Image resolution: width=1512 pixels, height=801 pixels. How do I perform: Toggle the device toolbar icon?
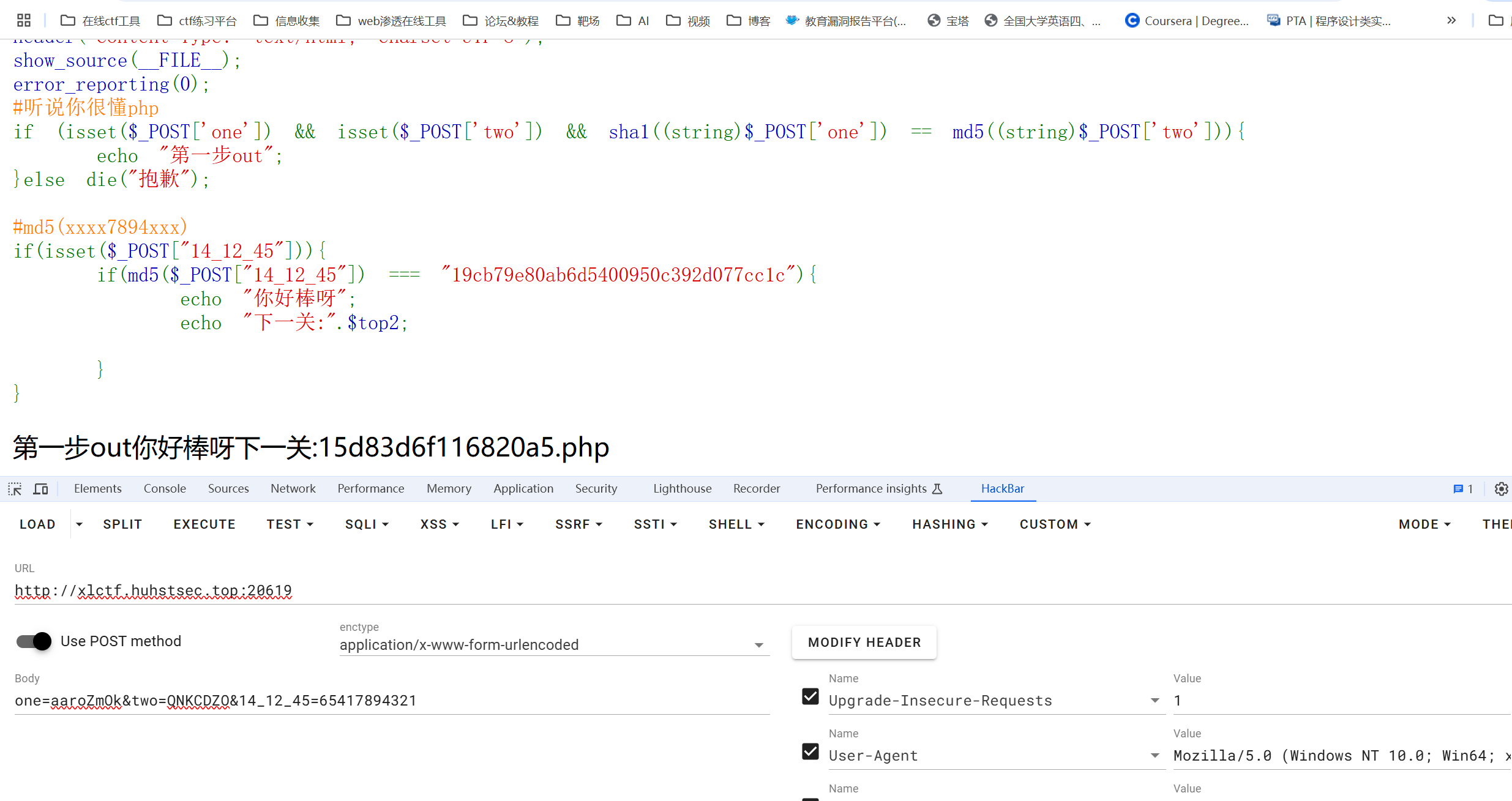tap(40, 489)
